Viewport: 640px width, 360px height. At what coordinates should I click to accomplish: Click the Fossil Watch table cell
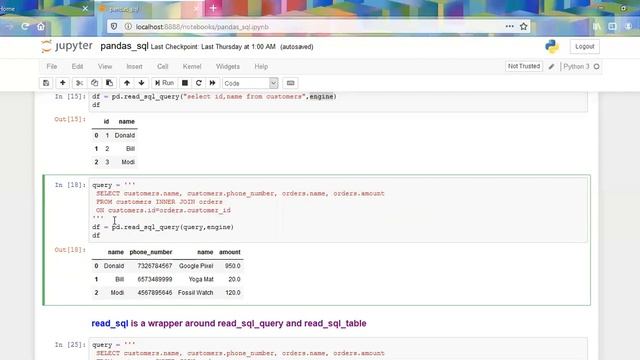(x=196, y=293)
